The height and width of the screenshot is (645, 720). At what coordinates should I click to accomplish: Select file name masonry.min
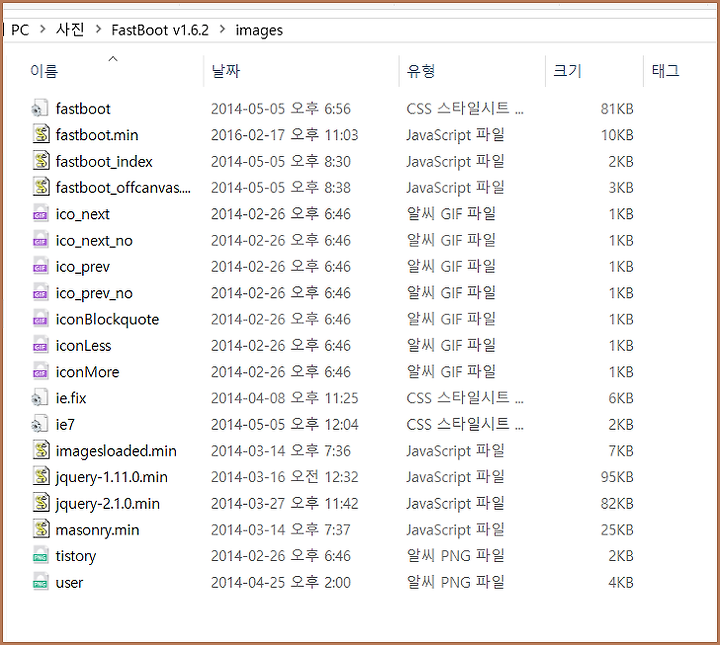[x=97, y=530]
